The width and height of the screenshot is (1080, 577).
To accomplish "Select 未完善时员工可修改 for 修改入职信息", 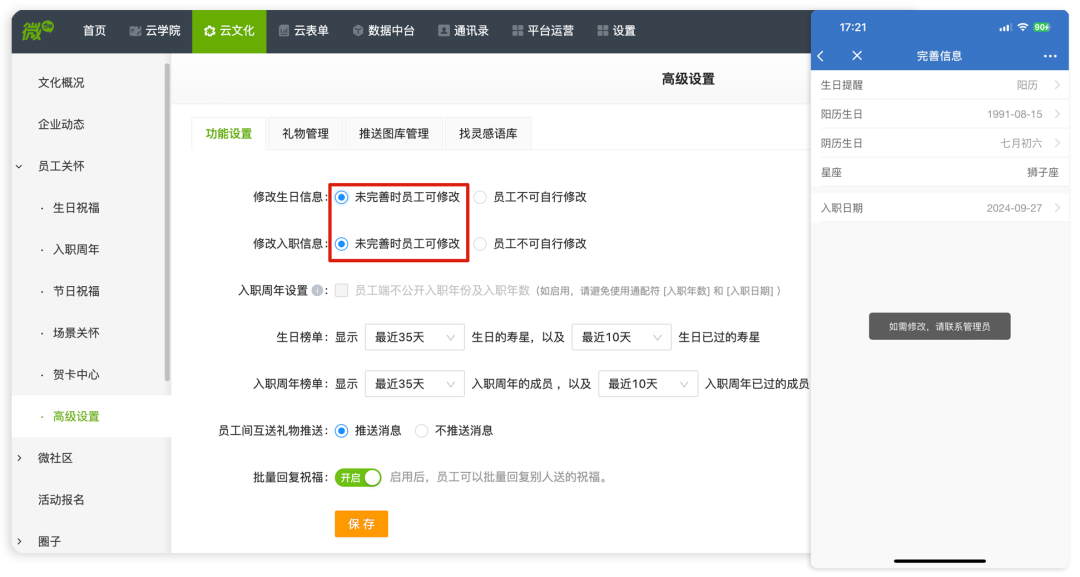I will pos(342,244).
